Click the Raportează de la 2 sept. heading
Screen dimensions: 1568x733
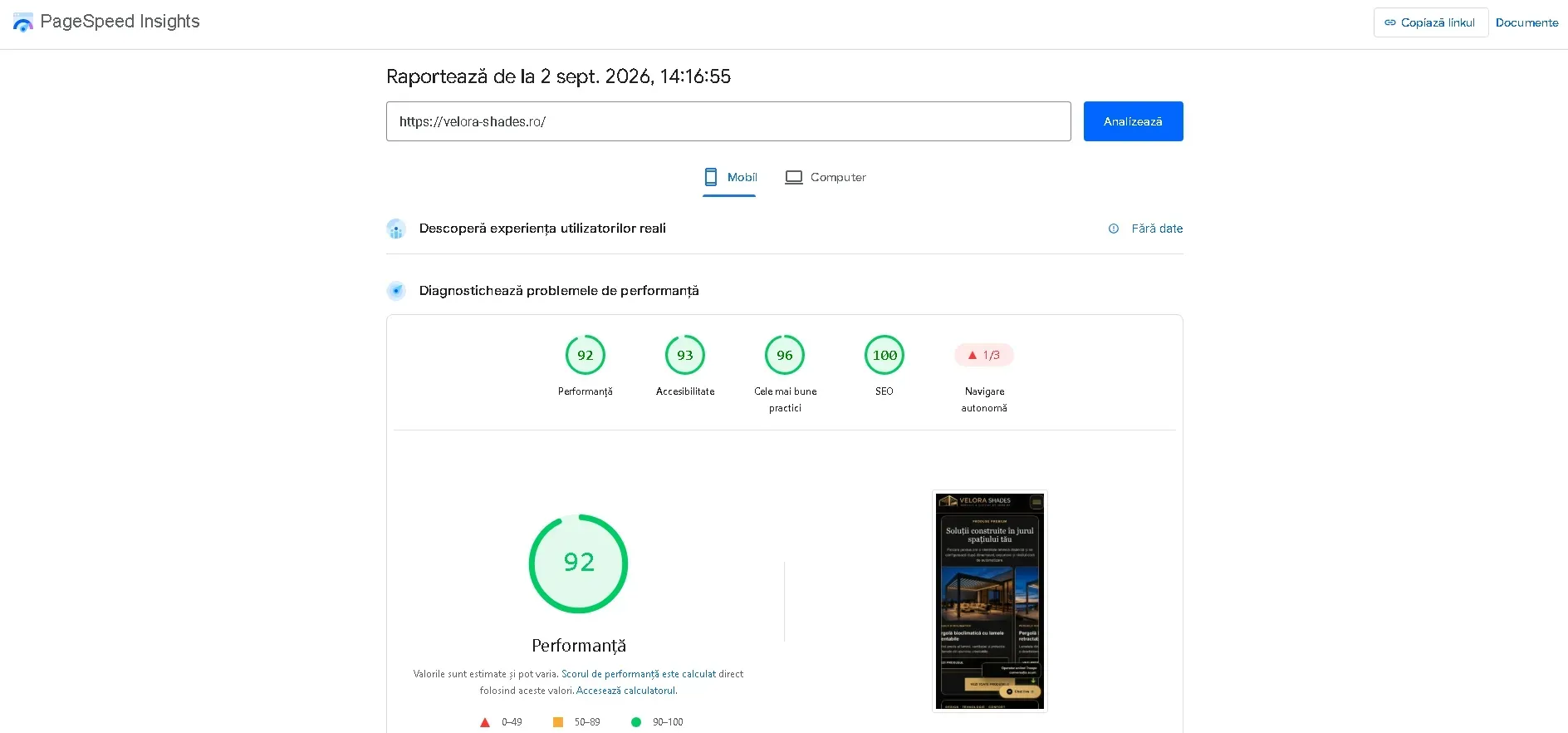pyautogui.click(x=558, y=76)
